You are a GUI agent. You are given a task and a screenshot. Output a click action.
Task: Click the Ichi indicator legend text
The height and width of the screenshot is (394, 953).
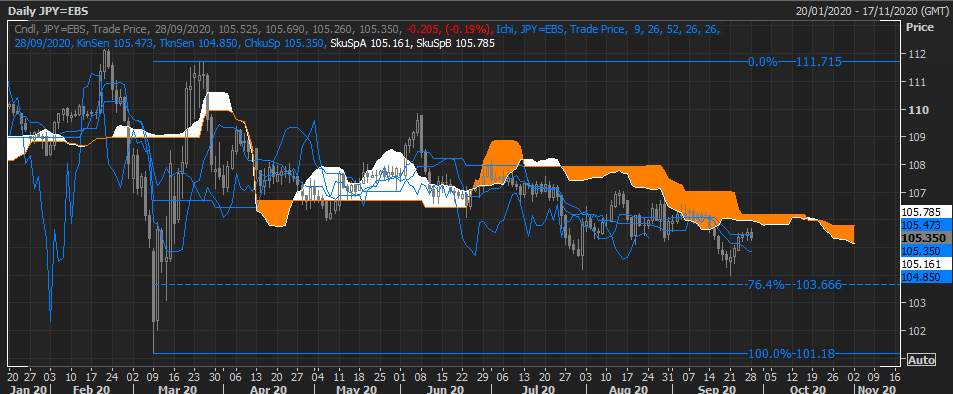(x=505, y=29)
